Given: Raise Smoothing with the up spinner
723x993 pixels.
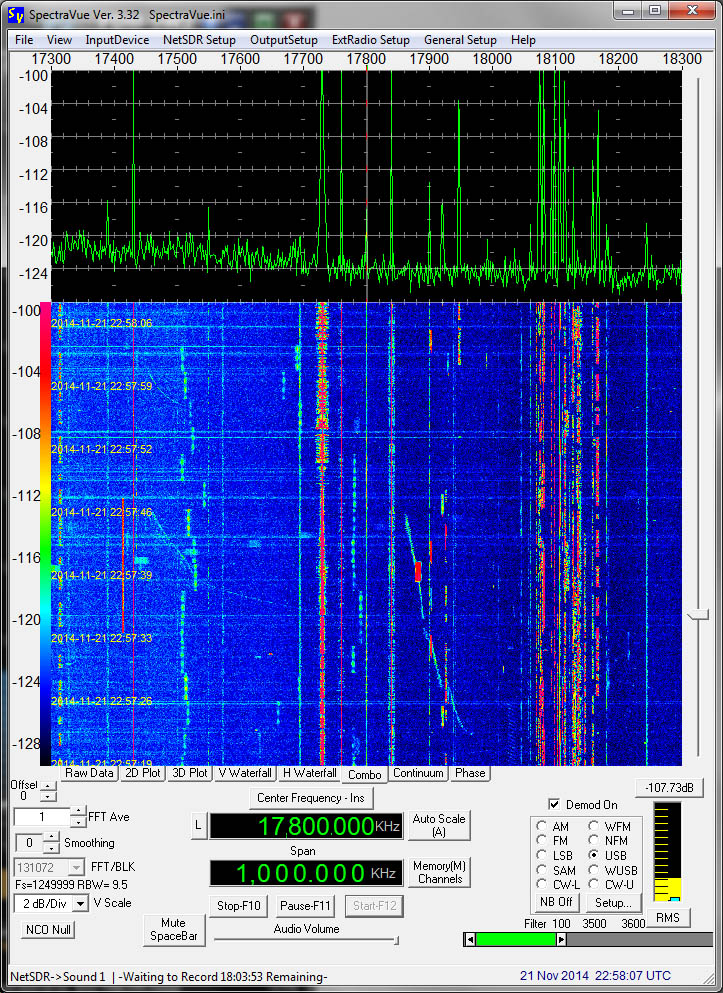Looking at the screenshot, I should coord(51,838).
